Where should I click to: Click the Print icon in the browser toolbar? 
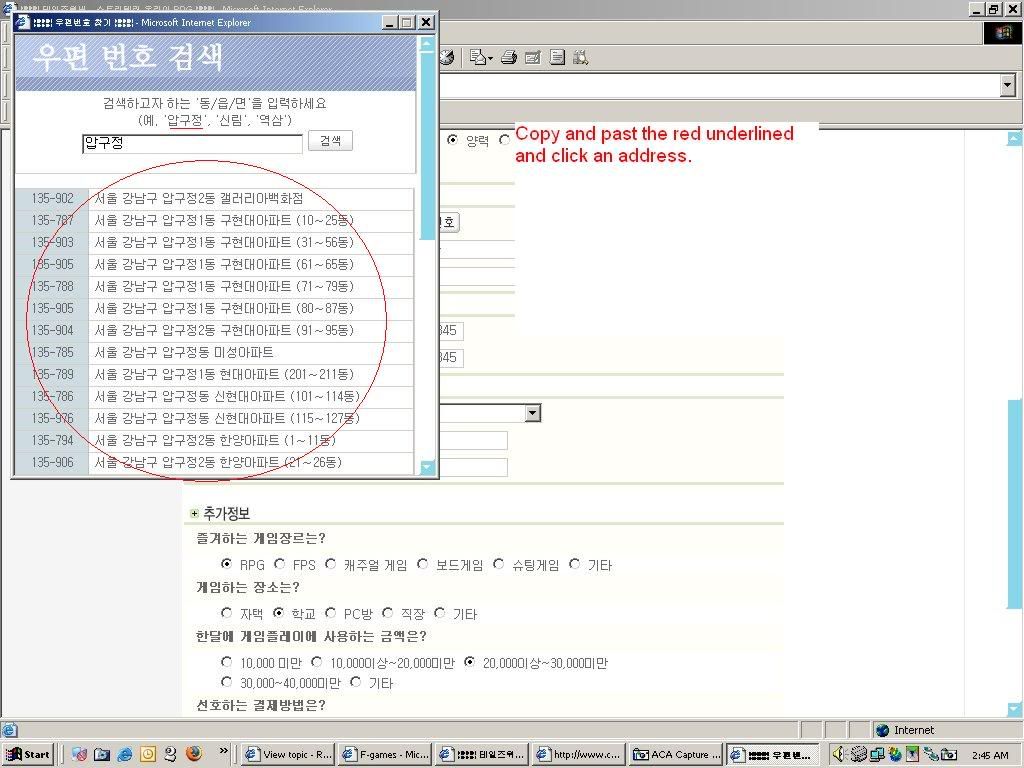pos(508,58)
